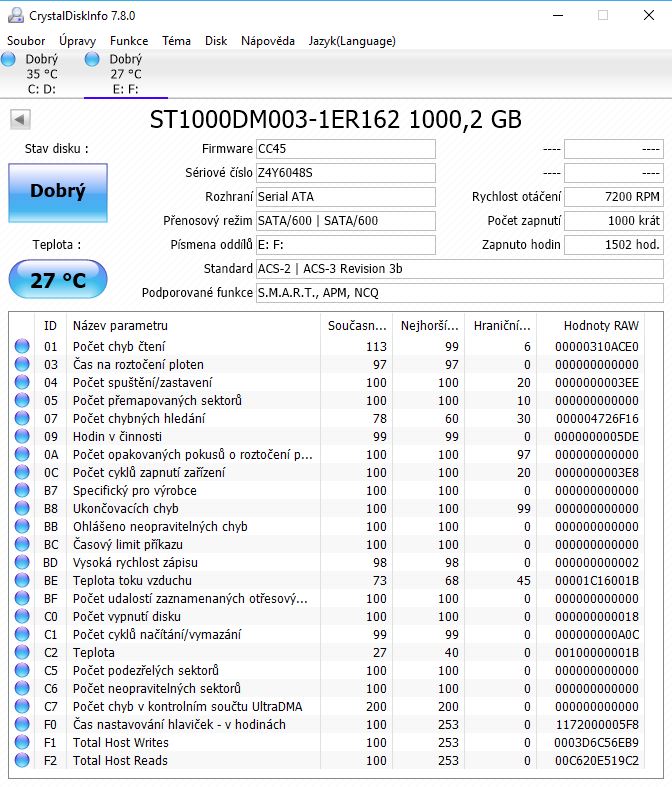Click RAW value 000004726F16

(x=597, y=419)
